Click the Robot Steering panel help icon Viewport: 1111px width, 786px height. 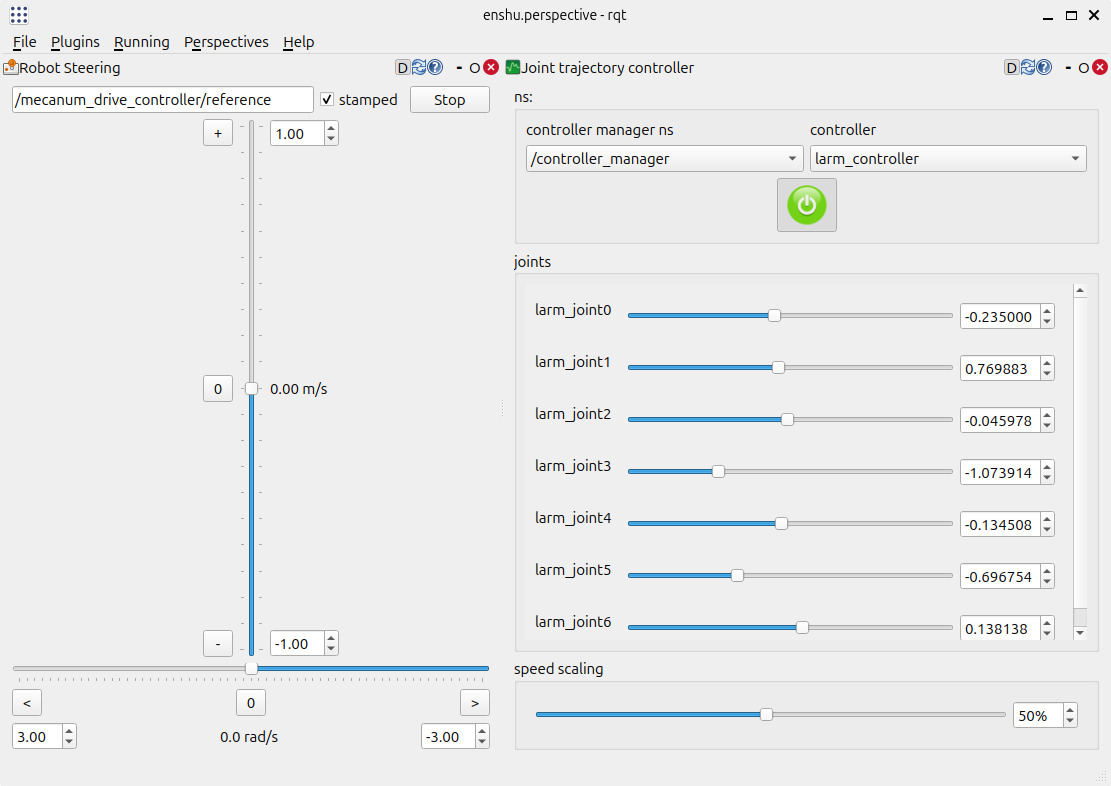point(435,68)
